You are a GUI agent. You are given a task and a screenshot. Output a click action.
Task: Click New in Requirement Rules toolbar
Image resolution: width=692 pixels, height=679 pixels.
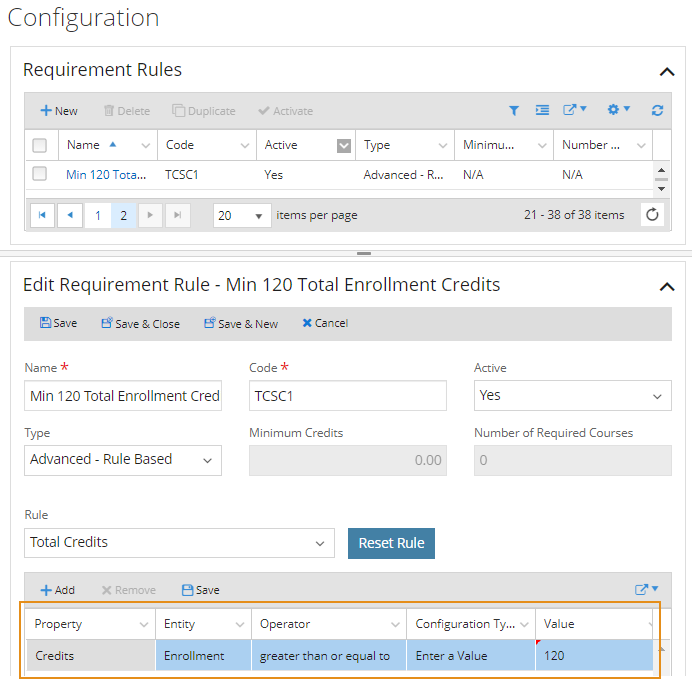tap(59, 111)
